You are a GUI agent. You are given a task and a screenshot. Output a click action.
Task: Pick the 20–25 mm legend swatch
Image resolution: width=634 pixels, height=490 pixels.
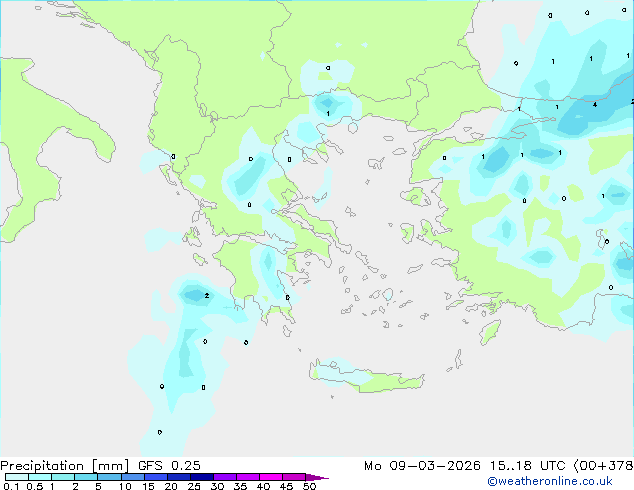[x=179, y=477]
